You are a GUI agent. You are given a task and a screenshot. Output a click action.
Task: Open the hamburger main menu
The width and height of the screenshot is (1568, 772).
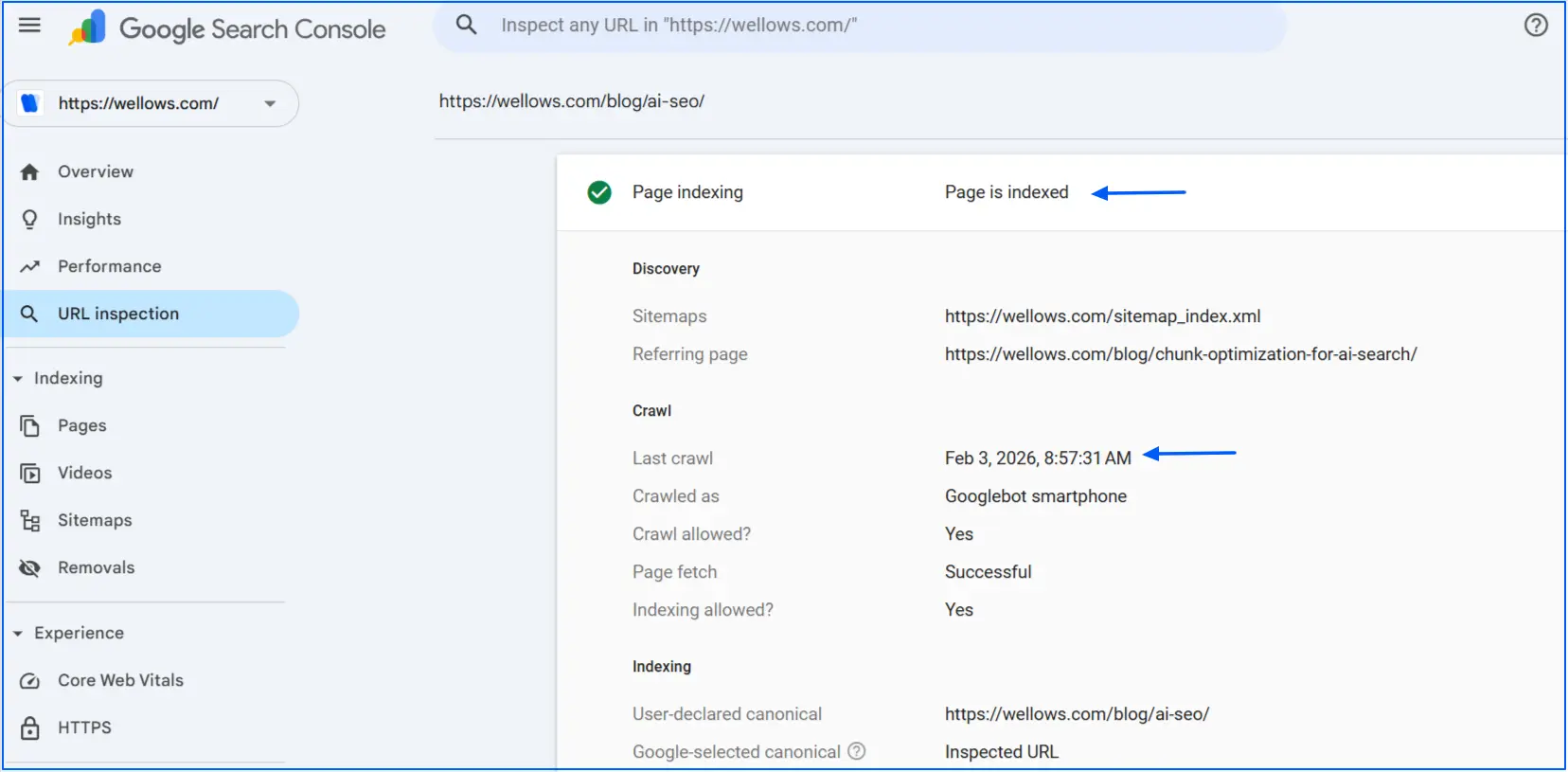pos(29,26)
